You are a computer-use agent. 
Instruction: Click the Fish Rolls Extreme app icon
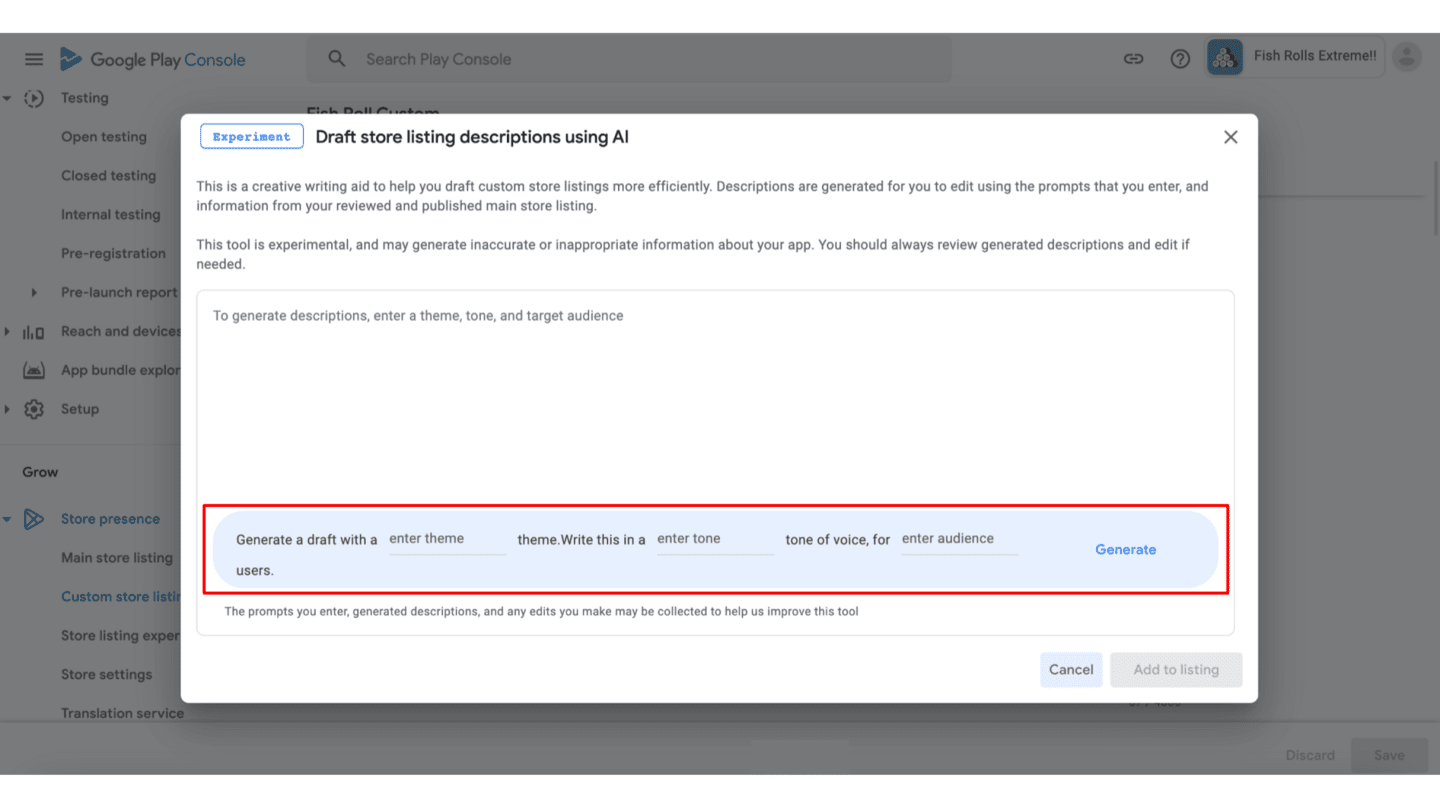click(1225, 58)
